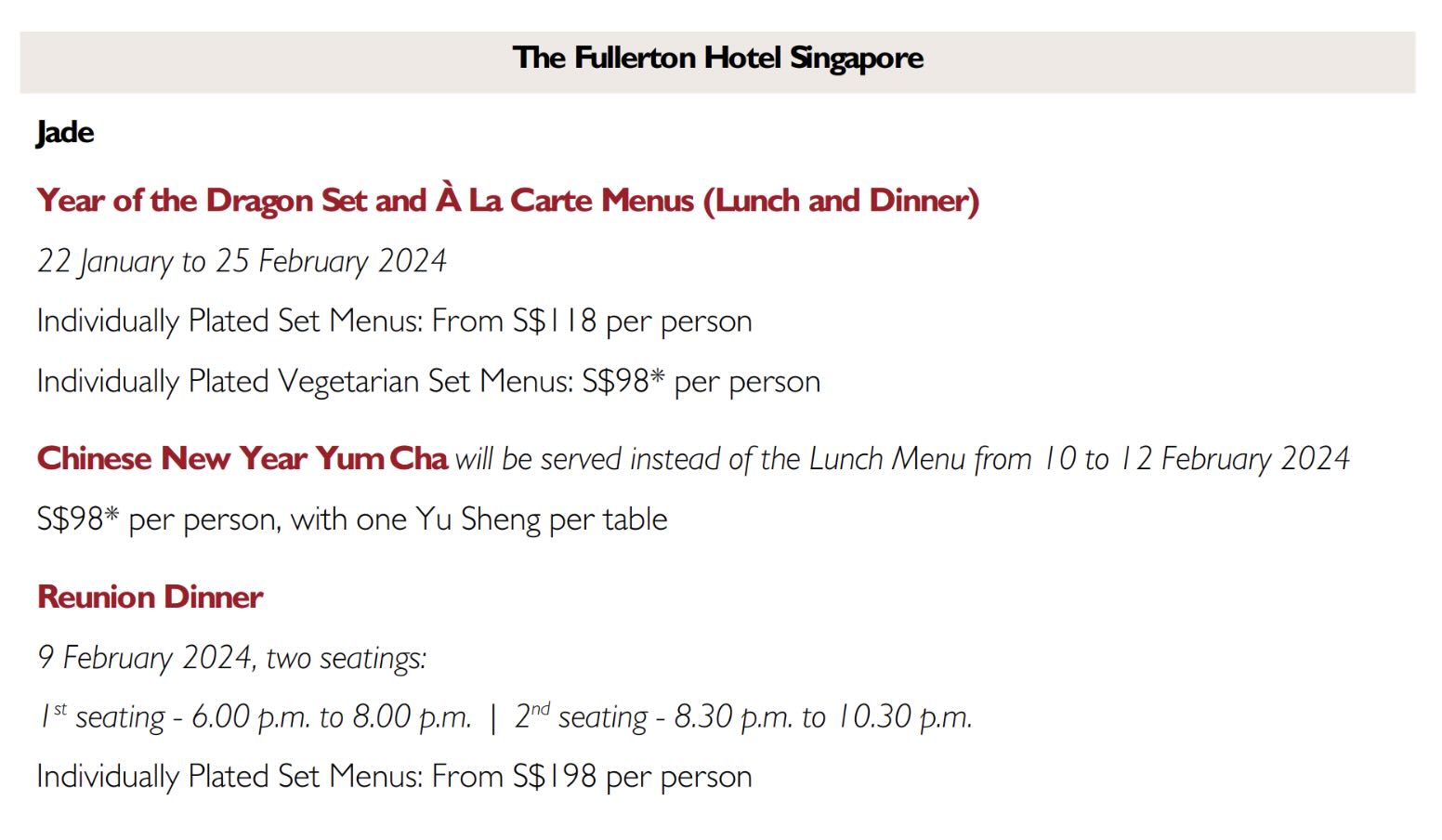The height and width of the screenshot is (840, 1442).
Task: Click "Individually Plated Set Menus" under Reunion Dinner
Action: tap(230, 777)
